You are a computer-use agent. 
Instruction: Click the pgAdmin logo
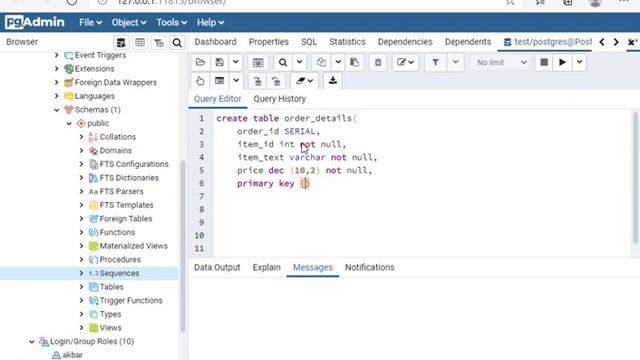tap(35, 22)
